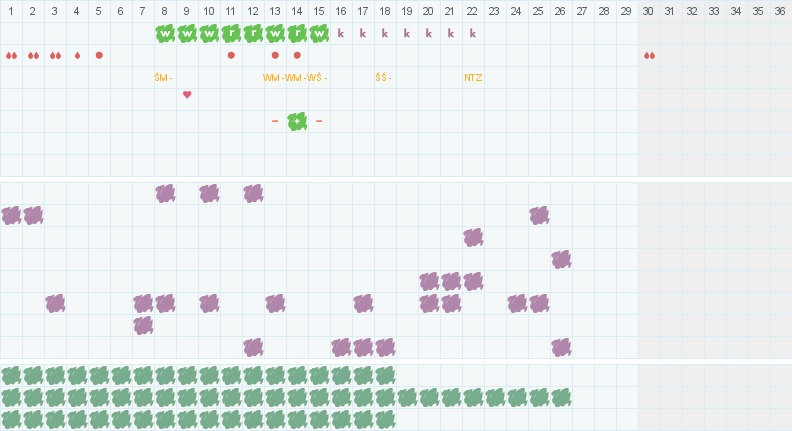Select the green plus mark on day 14

[x=297, y=121]
